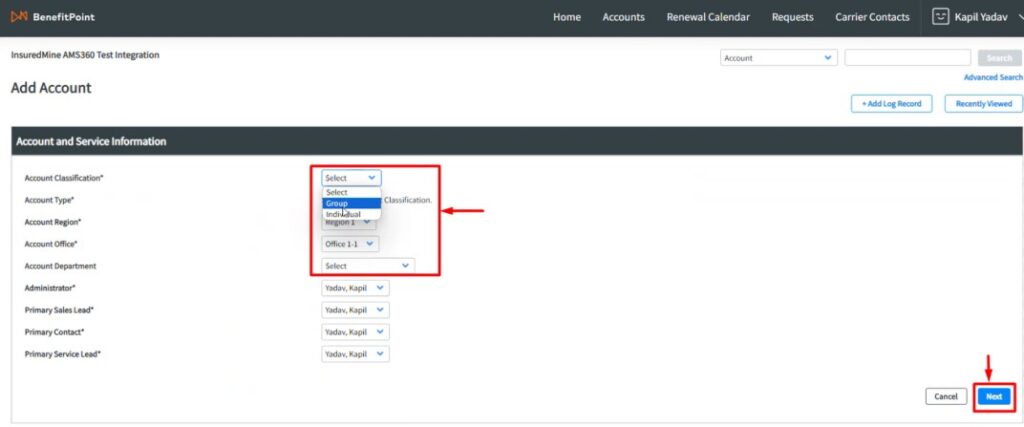Click the BenefitPoint logo icon

click(x=19, y=17)
